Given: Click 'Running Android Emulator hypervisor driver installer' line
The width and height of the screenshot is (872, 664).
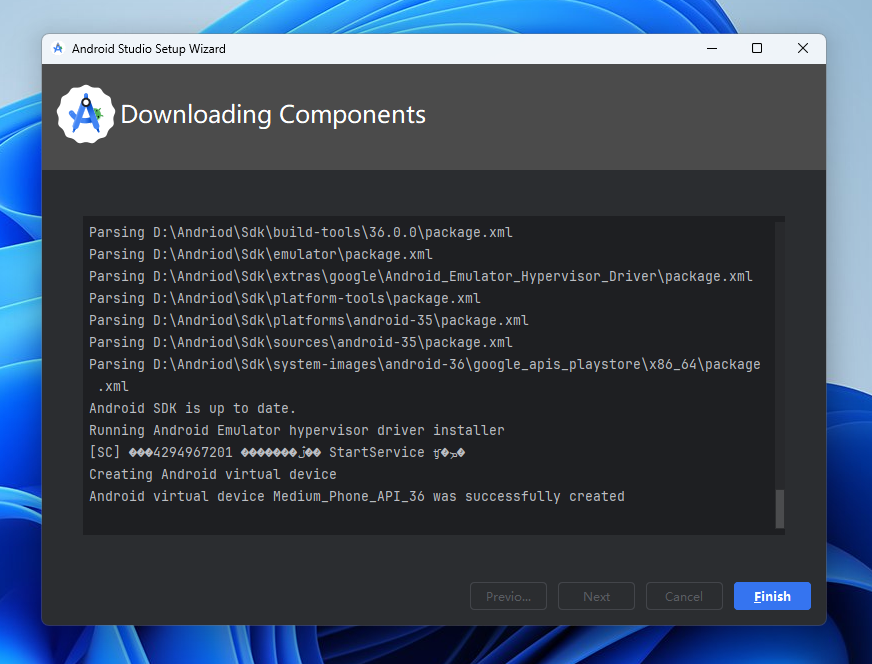Looking at the screenshot, I should (x=297, y=430).
